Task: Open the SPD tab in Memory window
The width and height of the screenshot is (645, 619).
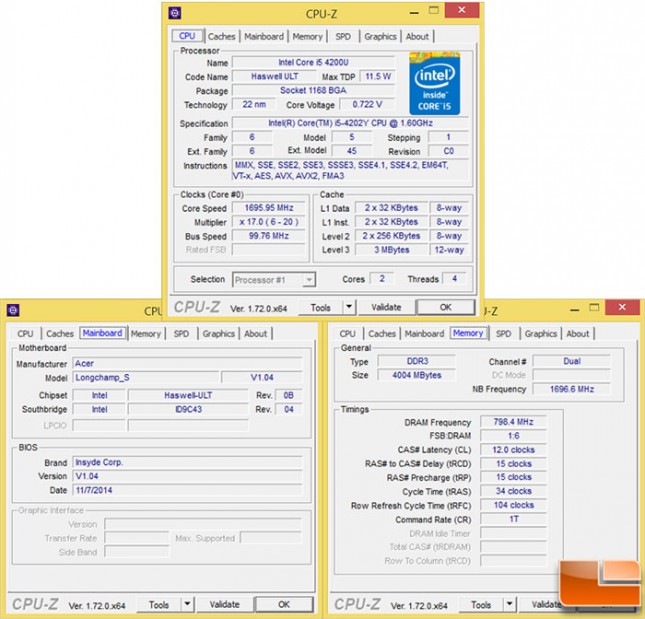Action: click(503, 334)
